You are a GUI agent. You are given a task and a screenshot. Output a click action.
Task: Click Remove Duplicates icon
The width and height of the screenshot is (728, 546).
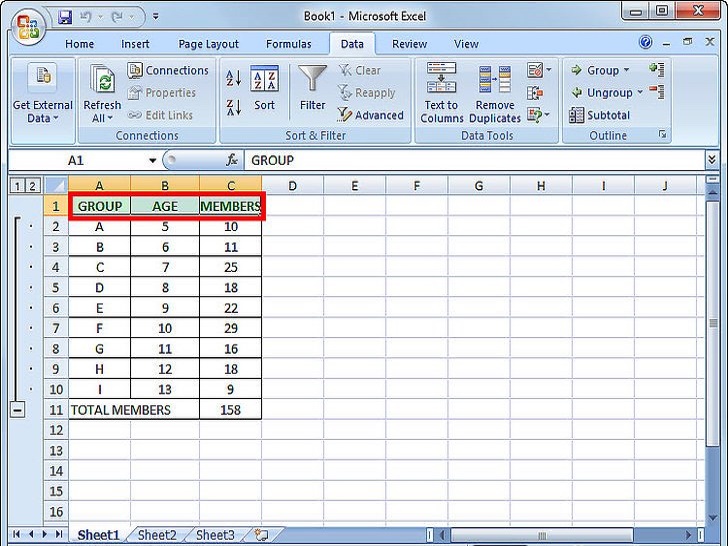494,82
